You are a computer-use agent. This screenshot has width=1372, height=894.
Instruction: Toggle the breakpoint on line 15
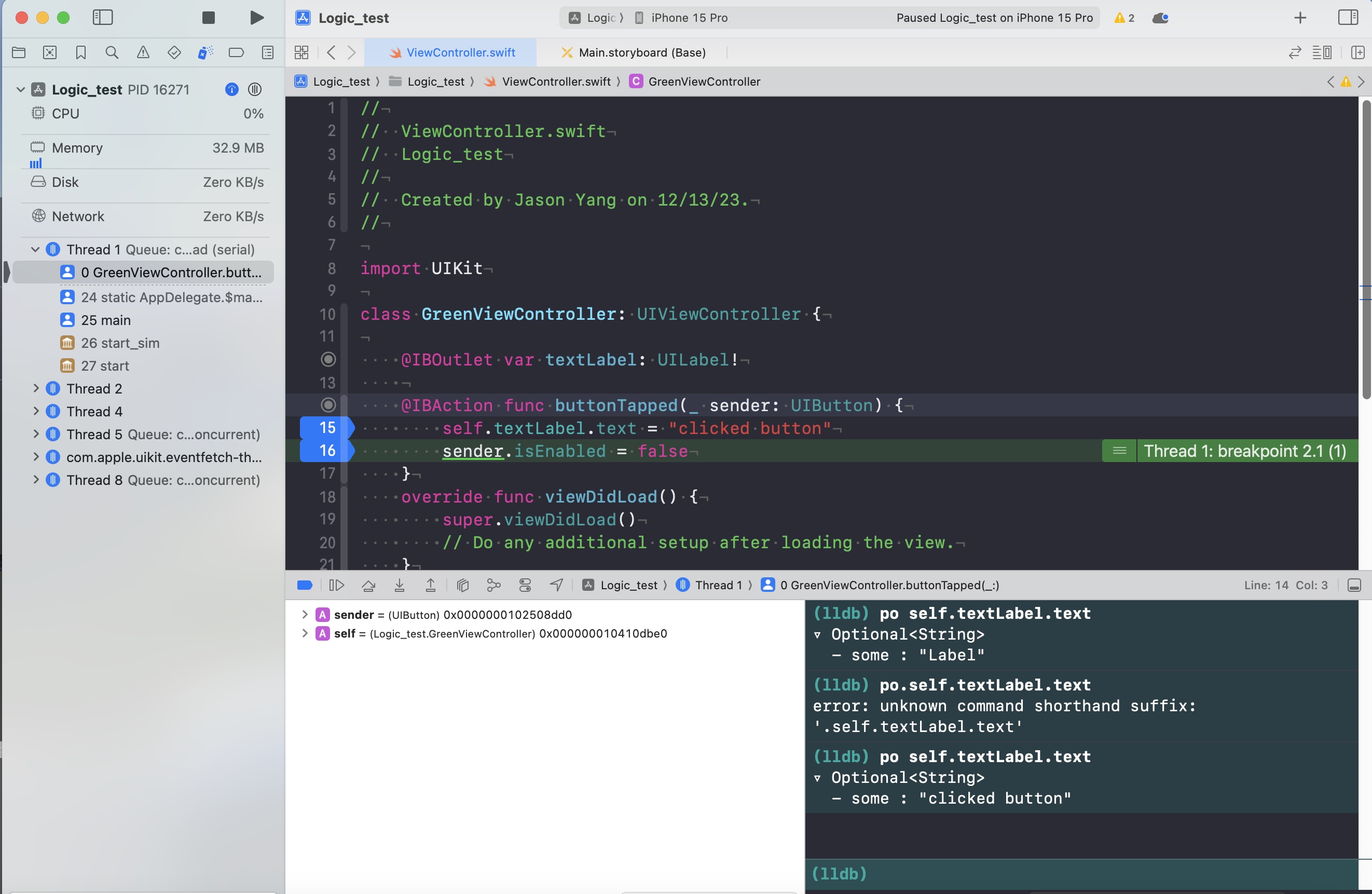[x=327, y=428]
